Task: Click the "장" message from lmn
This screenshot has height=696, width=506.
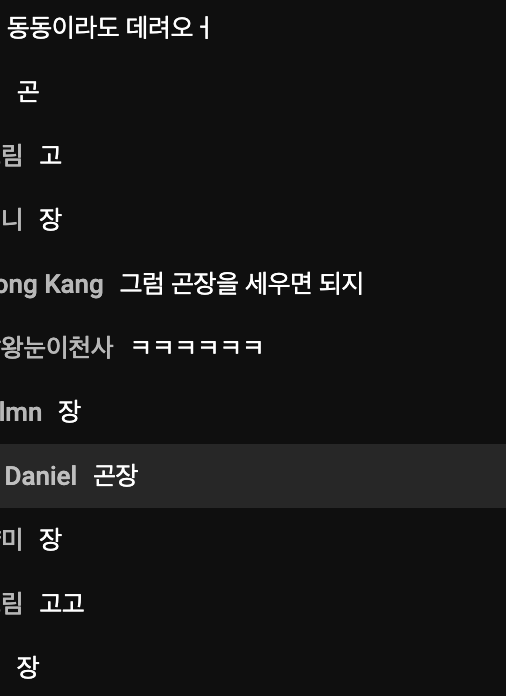Action: pyautogui.click(x=69, y=411)
